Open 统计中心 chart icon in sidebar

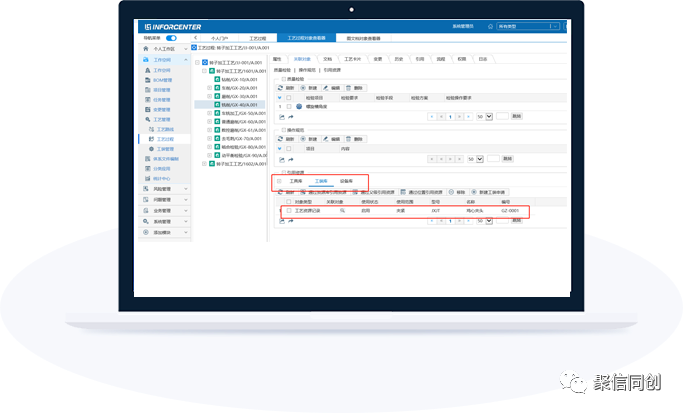[x=148, y=179]
